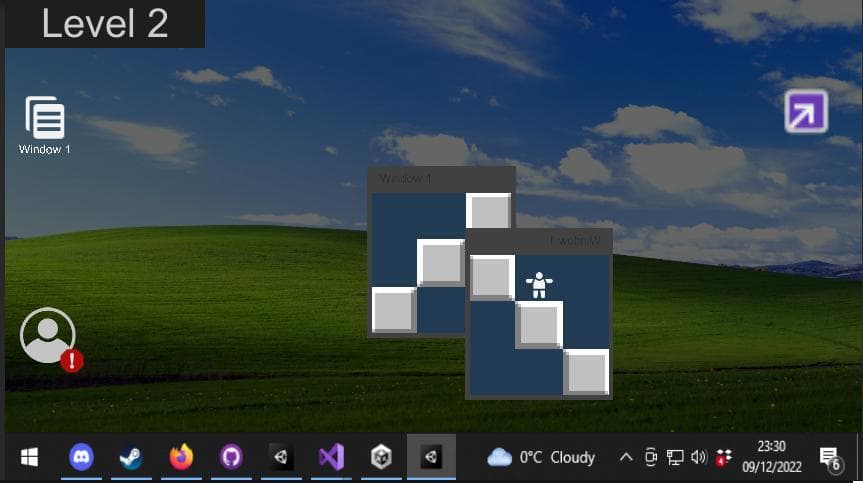Viewport: 863px width, 483px height.
Task: Click the Meet Now tray icon
Action: (651, 457)
